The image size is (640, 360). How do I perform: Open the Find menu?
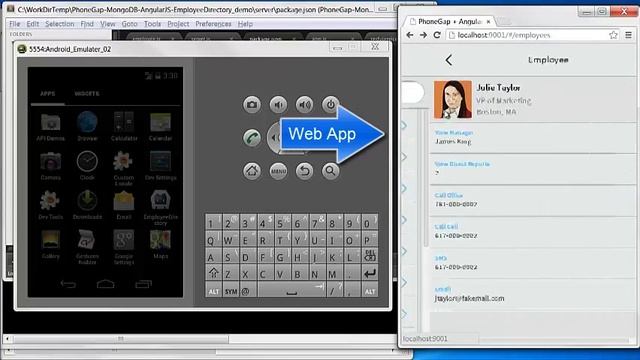tap(87, 24)
